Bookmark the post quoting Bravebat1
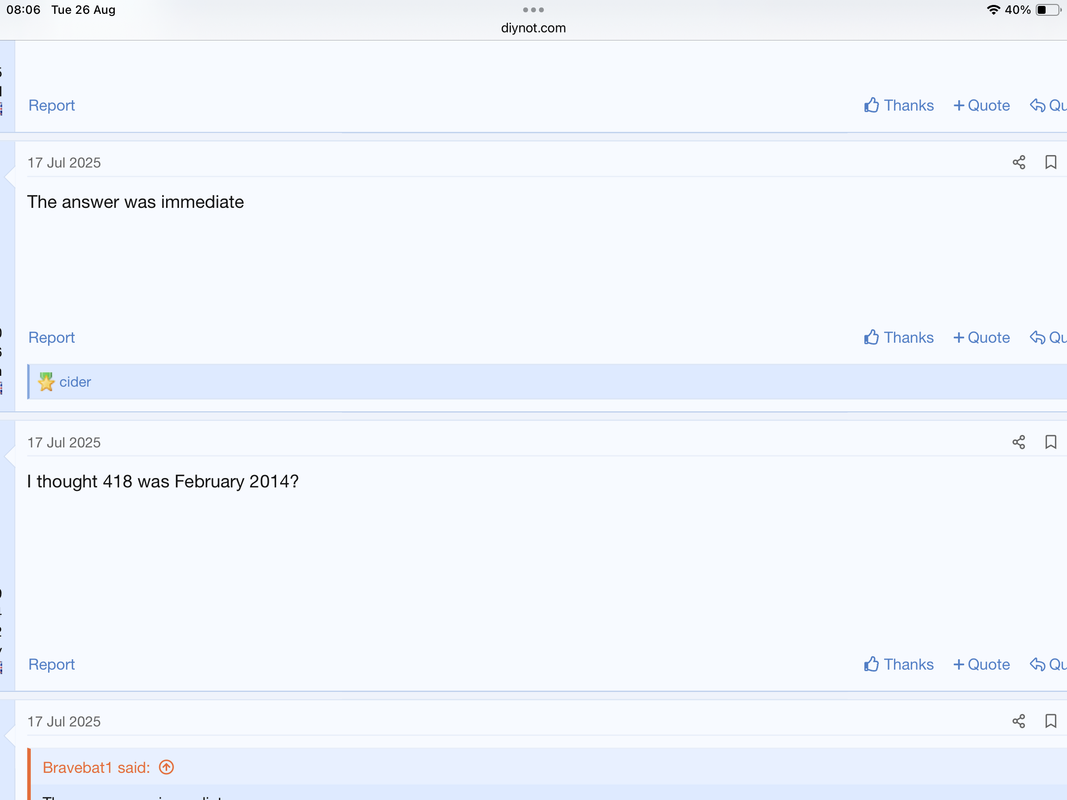This screenshot has height=800, width=1067. [1051, 721]
